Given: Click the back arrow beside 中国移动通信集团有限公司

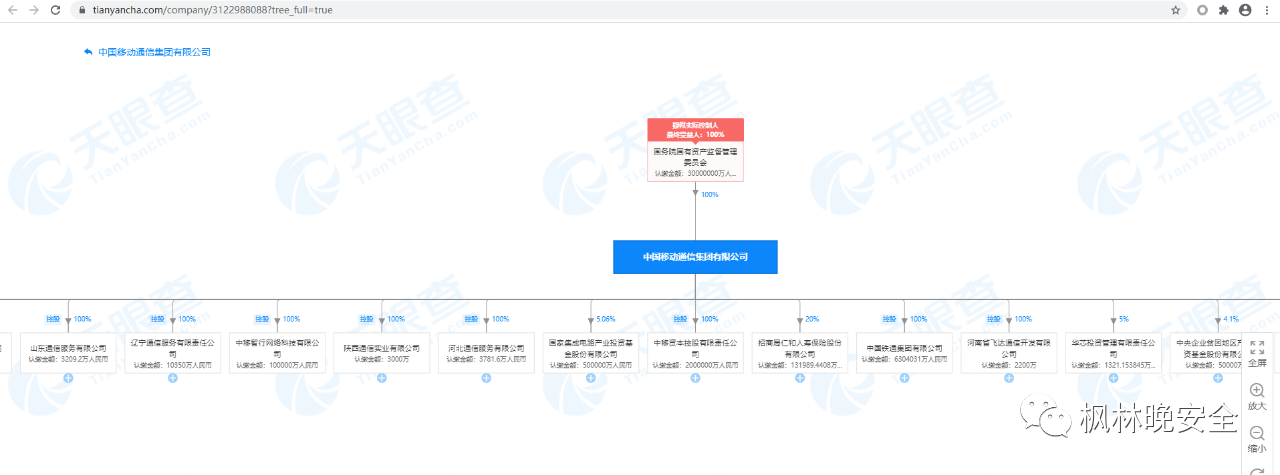Looking at the screenshot, I should coord(88,51).
